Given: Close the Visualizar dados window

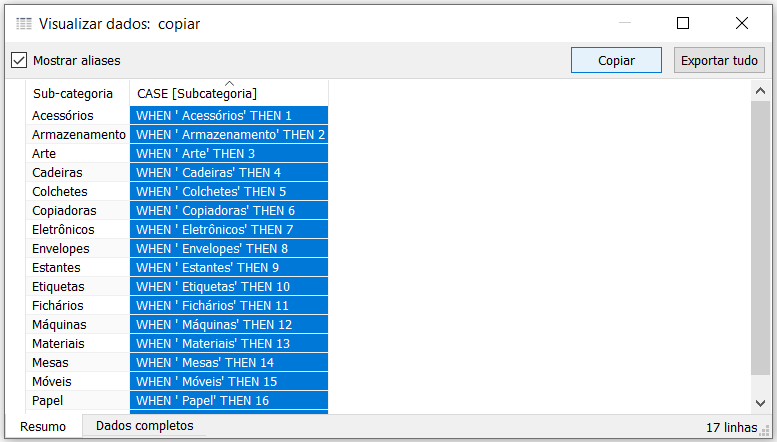Looking at the screenshot, I should click(742, 23).
